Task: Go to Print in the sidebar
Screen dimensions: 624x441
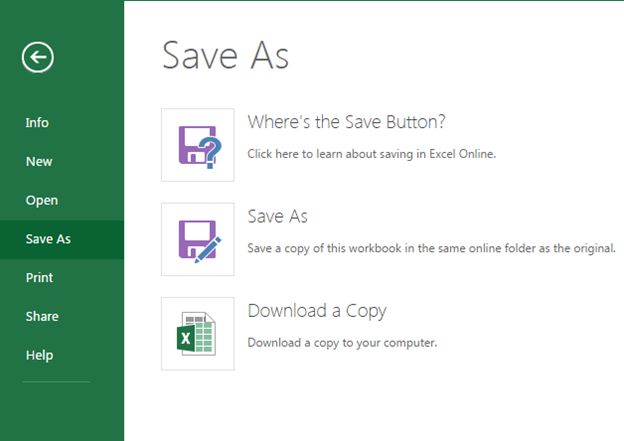Action: [39, 277]
